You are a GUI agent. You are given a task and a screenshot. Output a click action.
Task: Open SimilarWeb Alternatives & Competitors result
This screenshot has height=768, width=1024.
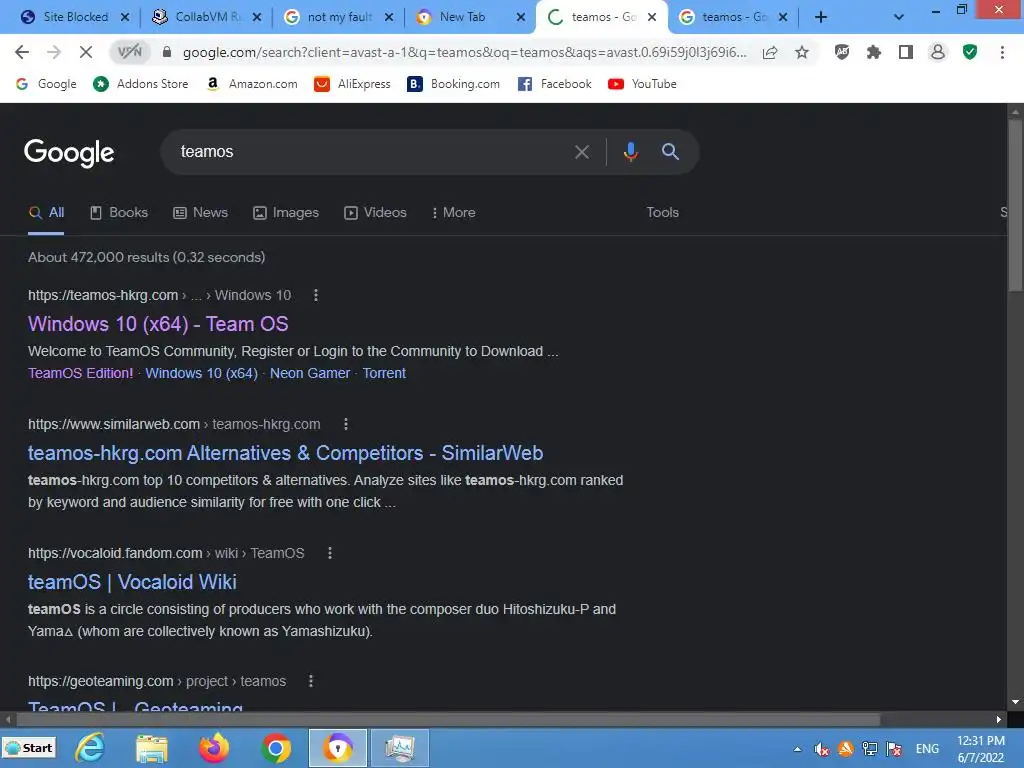click(285, 453)
